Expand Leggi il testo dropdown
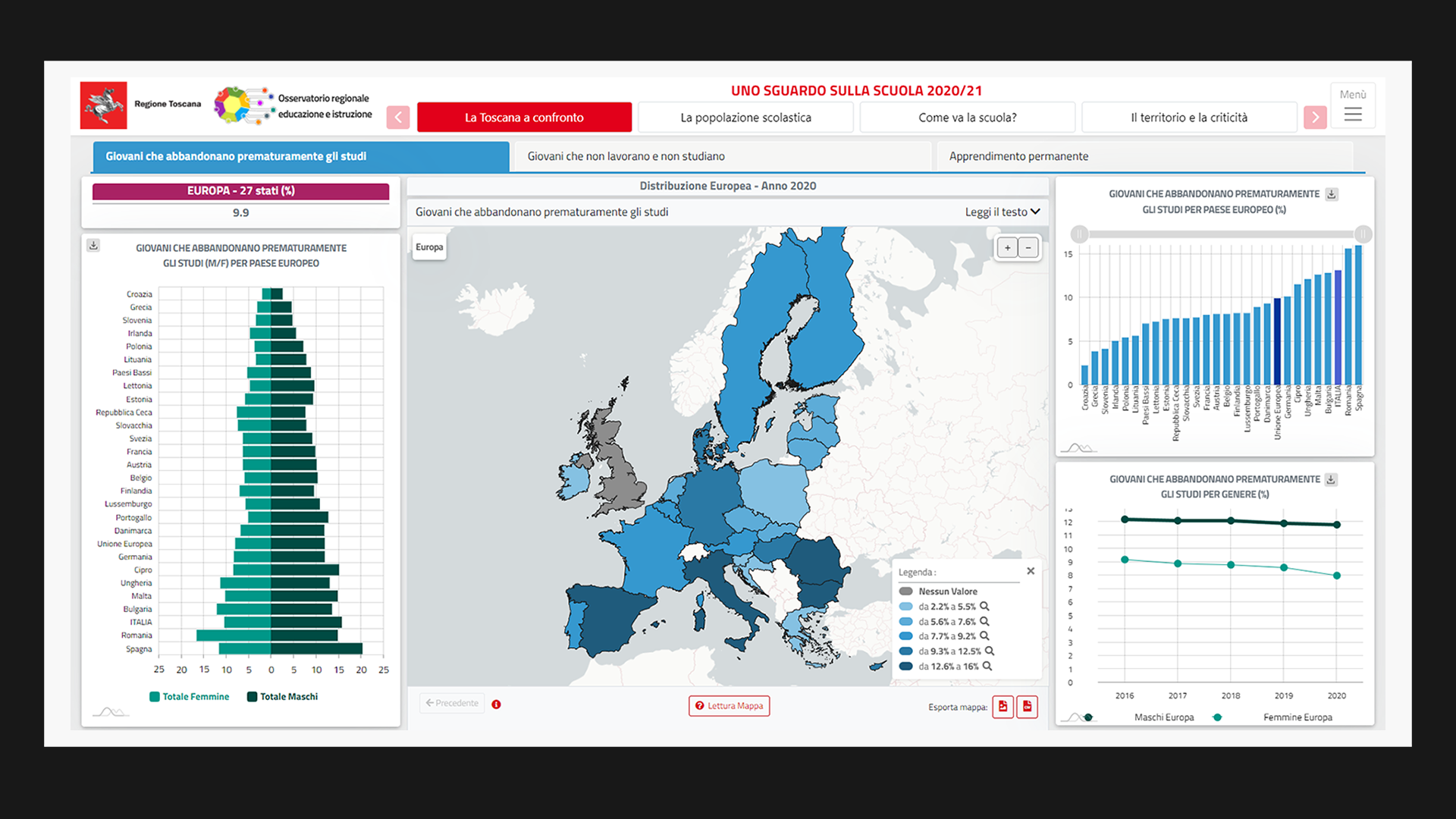1456x819 pixels. [x=1002, y=212]
